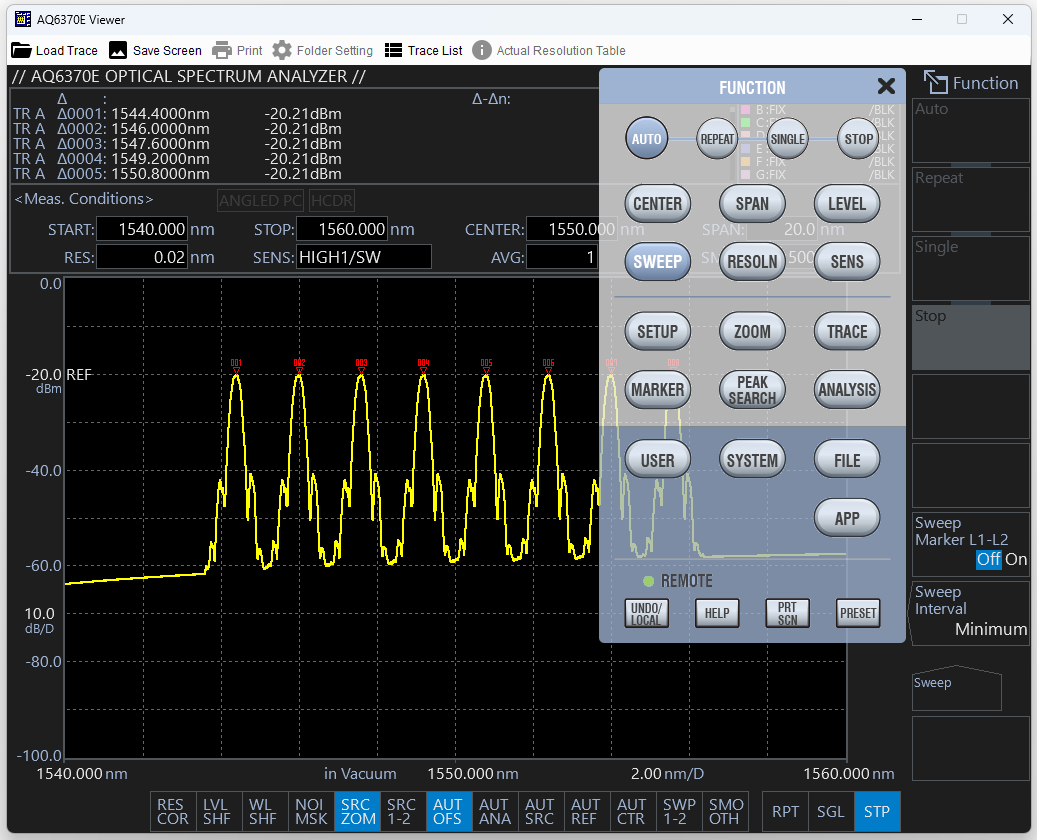Open the MARKER function menu
The height and width of the screenshot is (840, 1037).
(x=657, y=390)
